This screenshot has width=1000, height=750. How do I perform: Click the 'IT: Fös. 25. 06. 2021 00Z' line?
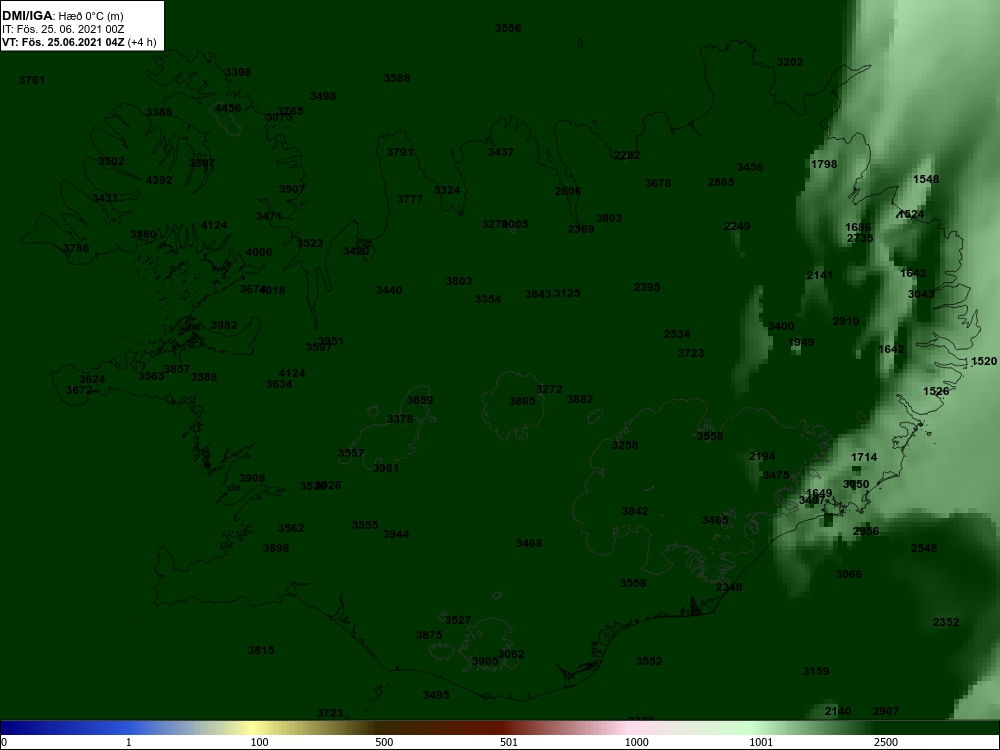[x=62, y=29]
